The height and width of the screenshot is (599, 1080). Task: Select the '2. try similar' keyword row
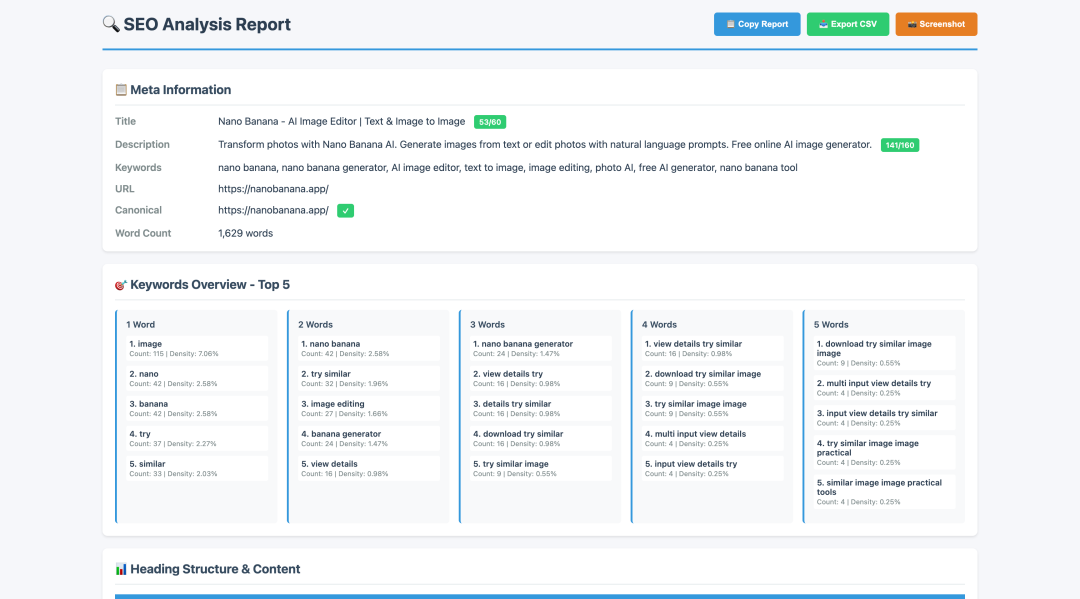point(368,379)
